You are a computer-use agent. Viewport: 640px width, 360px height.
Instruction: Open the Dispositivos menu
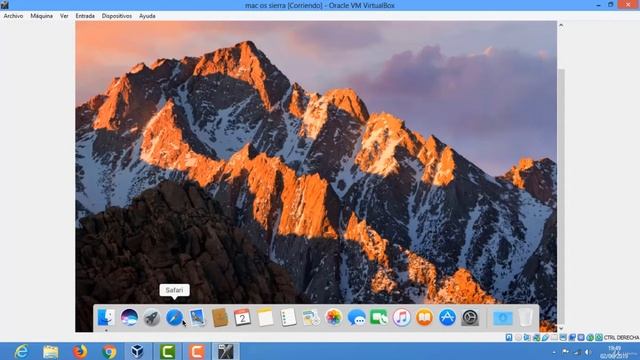coord(117,16)
